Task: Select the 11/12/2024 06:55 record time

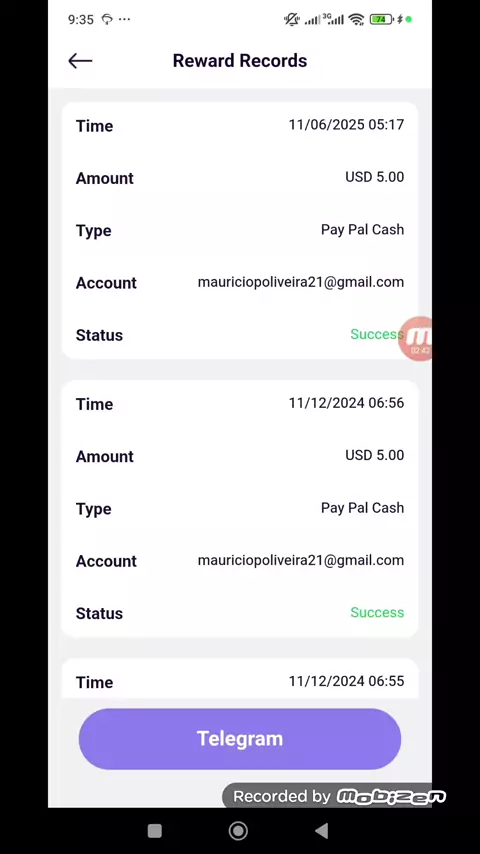Action: pos(346,681)
